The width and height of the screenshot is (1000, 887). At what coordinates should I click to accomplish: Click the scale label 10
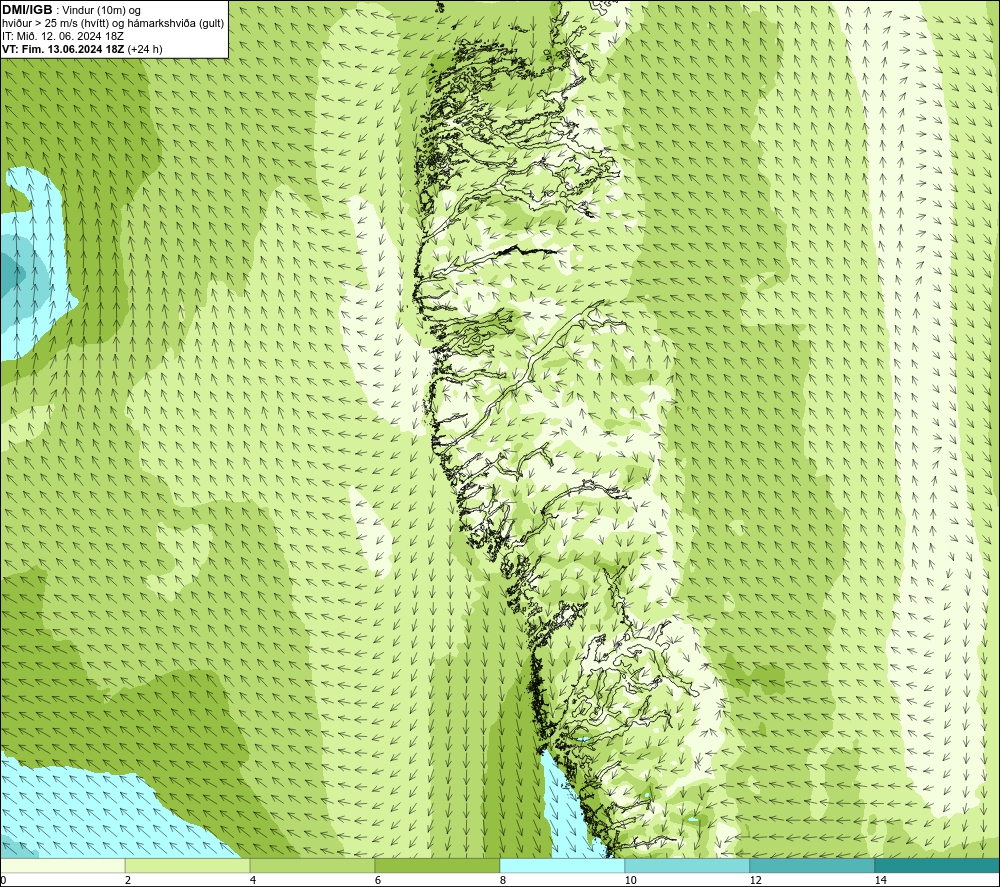coord(630,880)
